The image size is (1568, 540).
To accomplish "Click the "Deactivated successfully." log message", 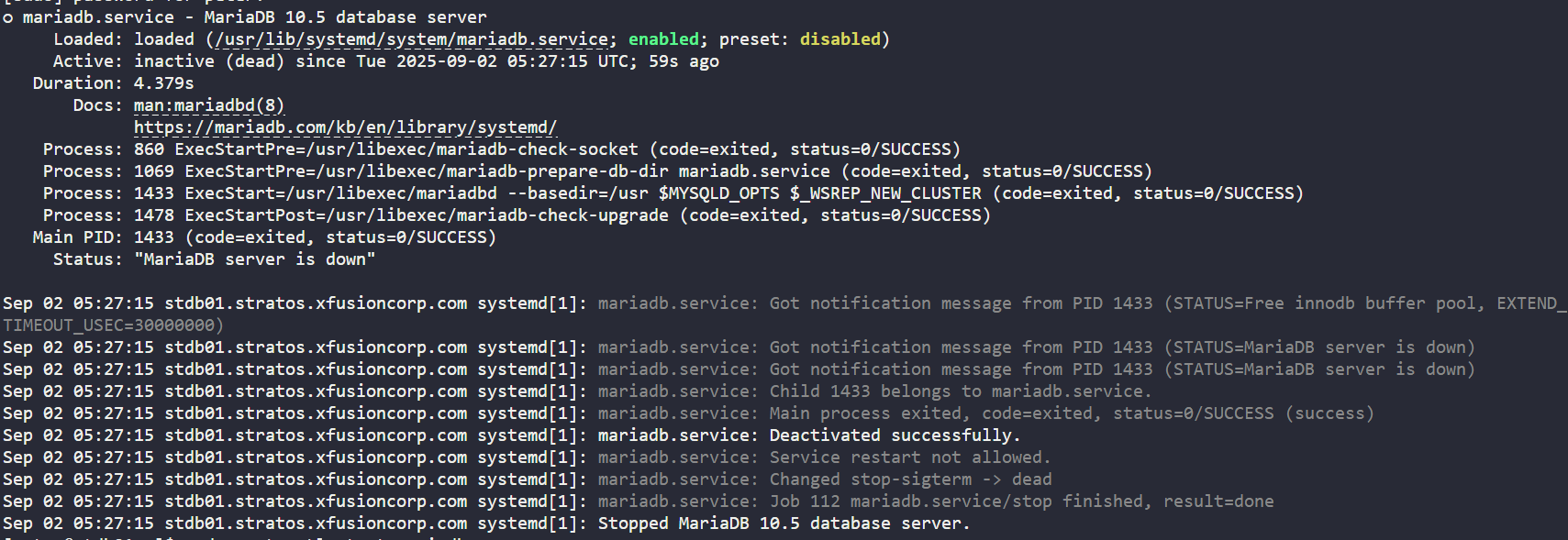I will [895, 435].
